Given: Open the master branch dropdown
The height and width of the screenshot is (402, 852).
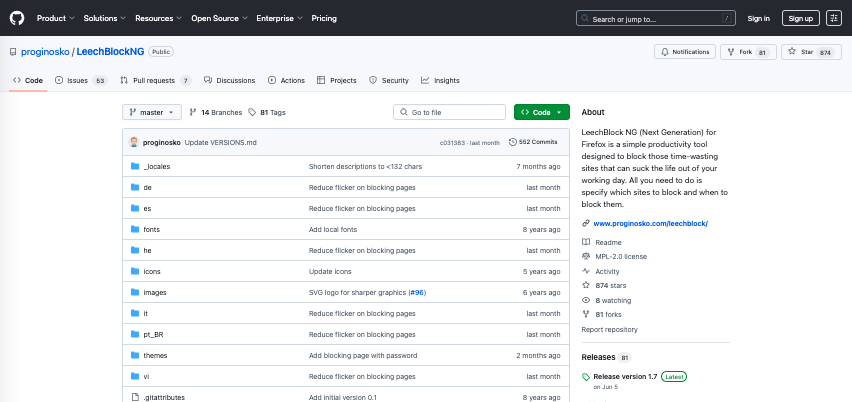Looking at the screenshot, I should pyautogui.click(x=152, y=112).
